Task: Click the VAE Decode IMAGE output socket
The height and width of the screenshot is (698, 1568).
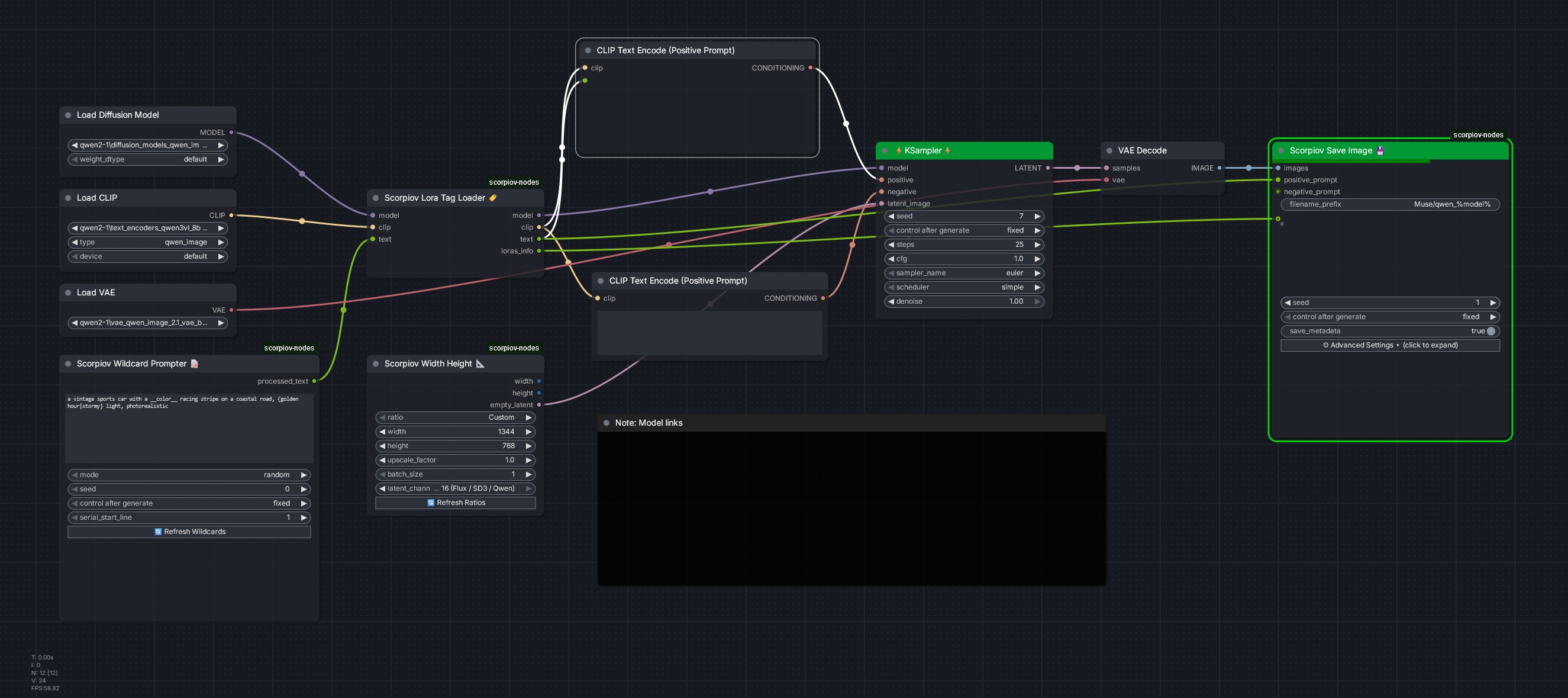Action: click(x=1219, y=168)
